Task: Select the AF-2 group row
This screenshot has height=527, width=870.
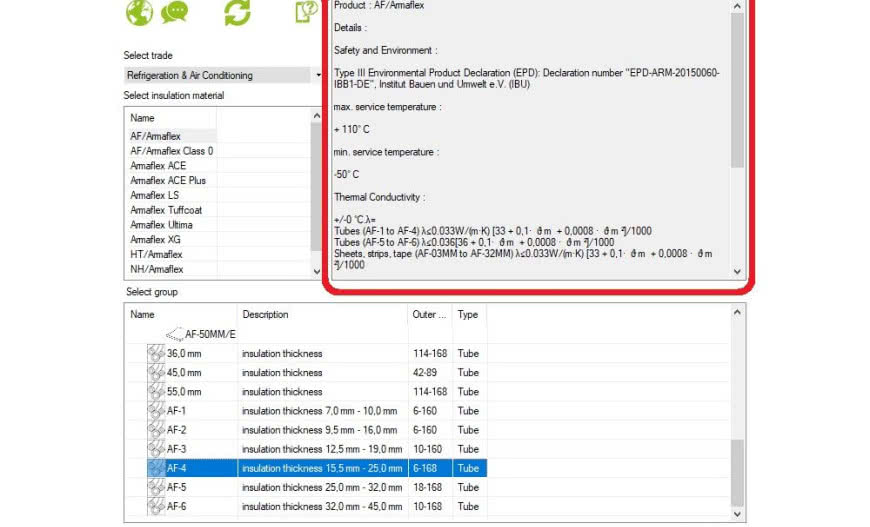Action: pos(177,430)
